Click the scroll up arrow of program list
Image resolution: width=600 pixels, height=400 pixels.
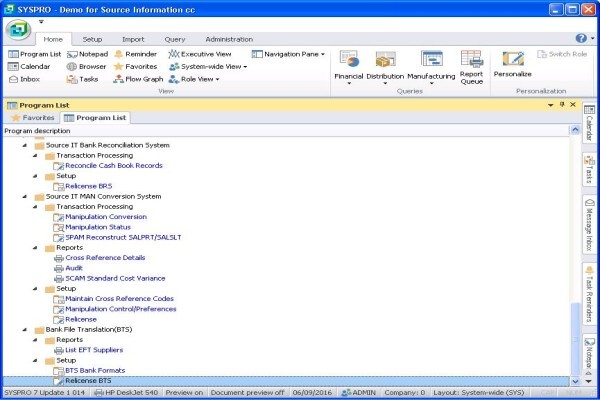[575, 130]
